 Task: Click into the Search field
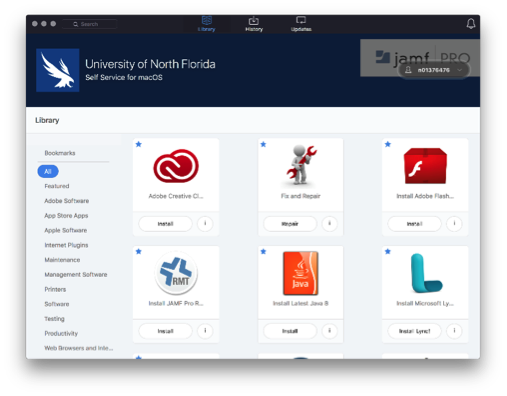(90, 24)
